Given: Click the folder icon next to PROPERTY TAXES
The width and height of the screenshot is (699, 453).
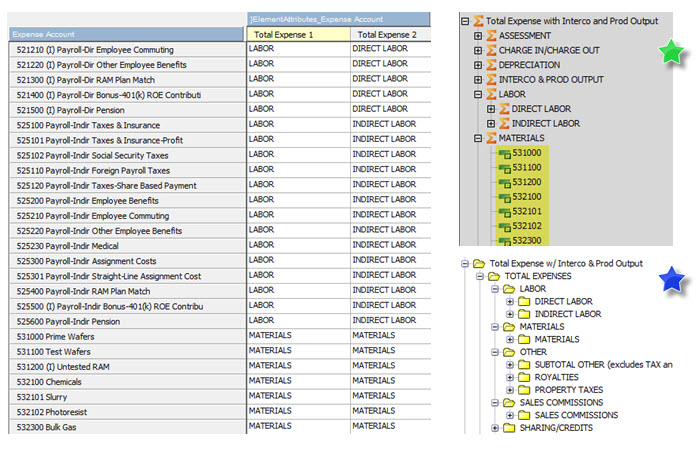Looking at the screenshot, I should click(x=524, y=390).
